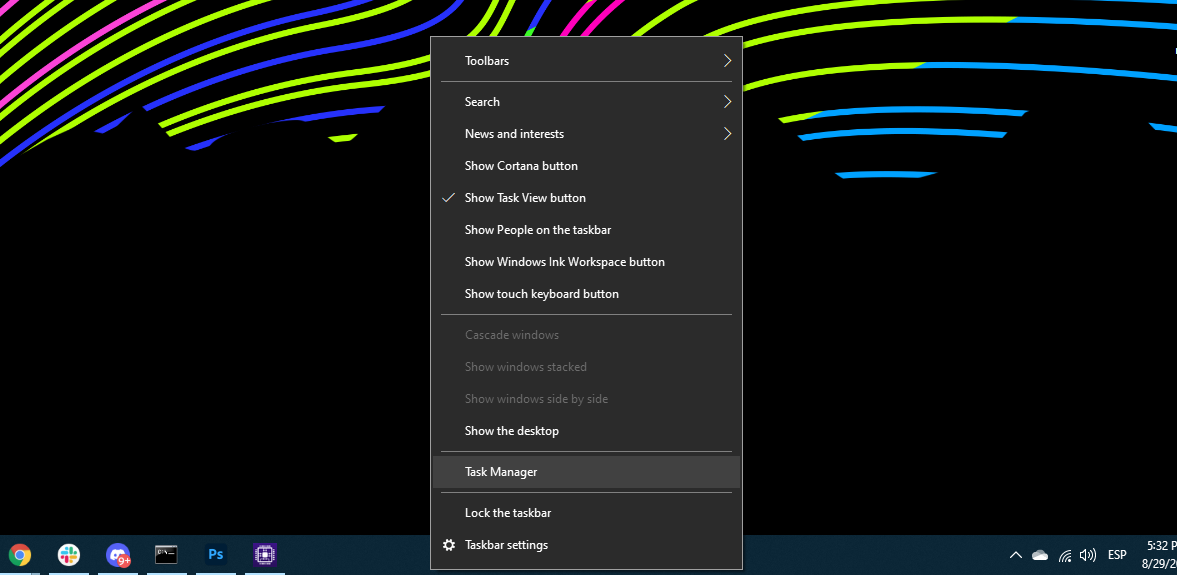Enable Show Windows Ink Workspace button
The image size is (1177, 575).
click(586, 262)
